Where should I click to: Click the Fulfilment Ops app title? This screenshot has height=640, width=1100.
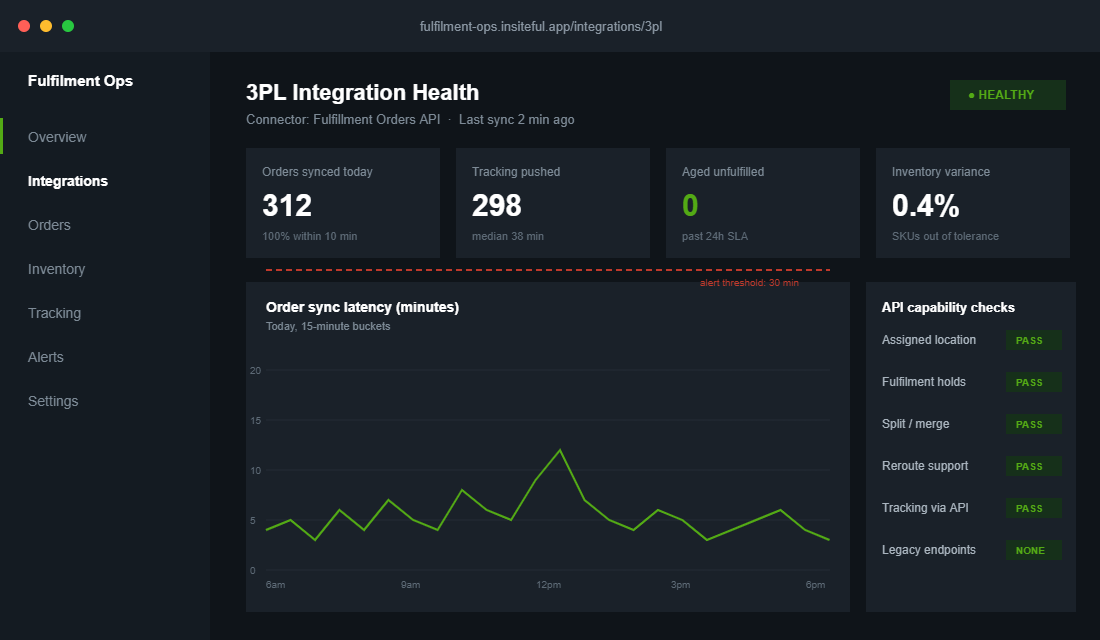[x=80, y=81]
